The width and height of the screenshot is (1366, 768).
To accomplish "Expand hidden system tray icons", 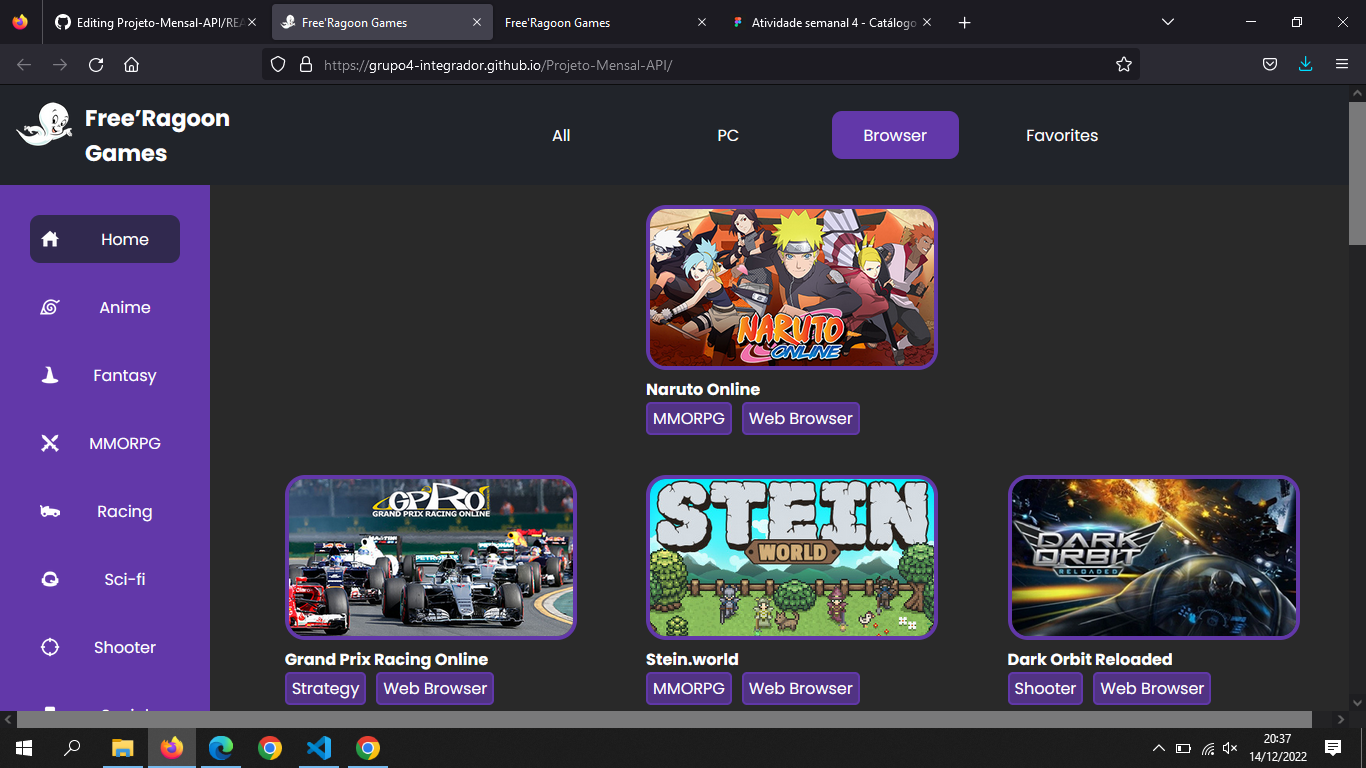I will pyautogui.click(x=1158, y=747).
